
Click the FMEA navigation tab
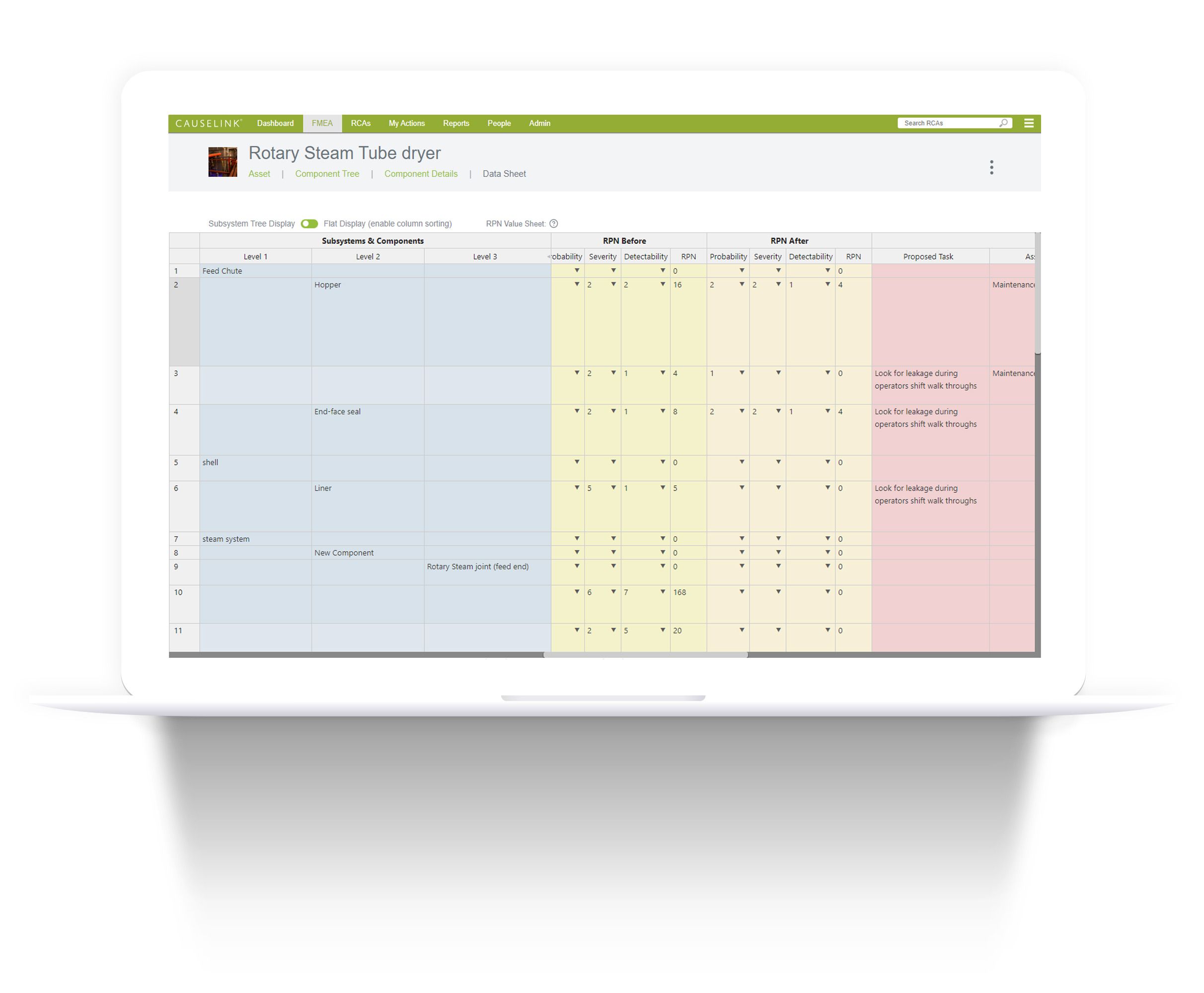pos(320,123)
